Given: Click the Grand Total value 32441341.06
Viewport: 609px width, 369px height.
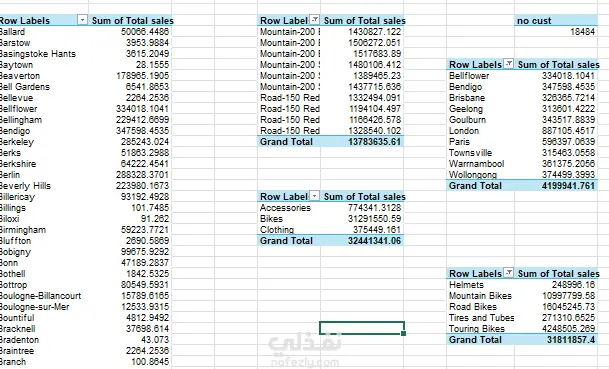Looking at the screenshot, I should click(362, 241).
